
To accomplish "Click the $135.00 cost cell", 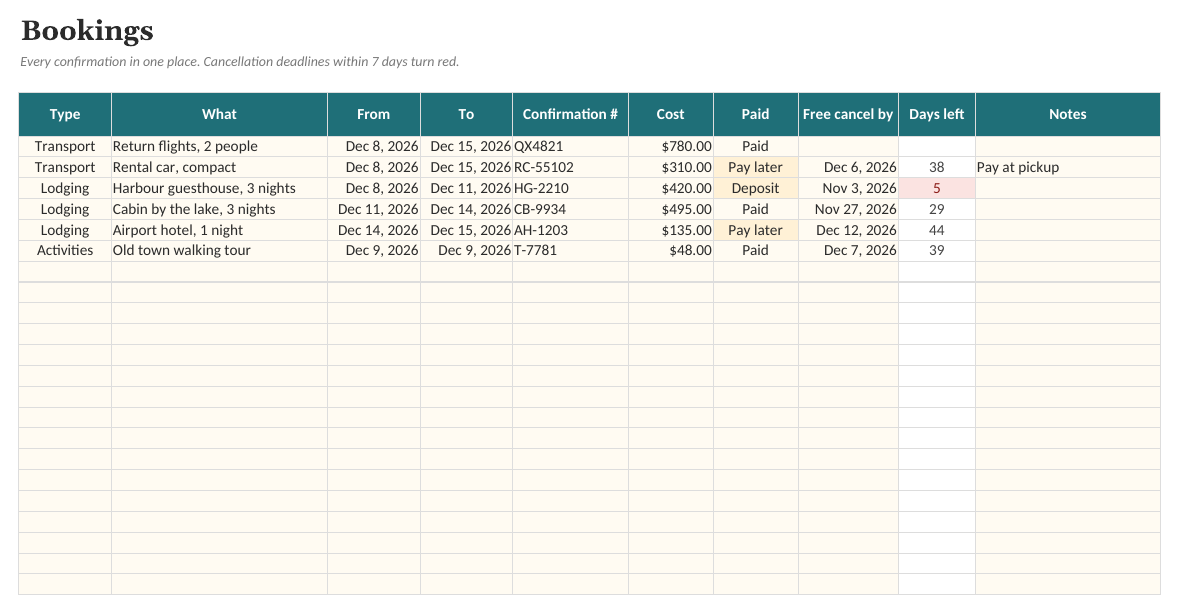I will point(671,230).
